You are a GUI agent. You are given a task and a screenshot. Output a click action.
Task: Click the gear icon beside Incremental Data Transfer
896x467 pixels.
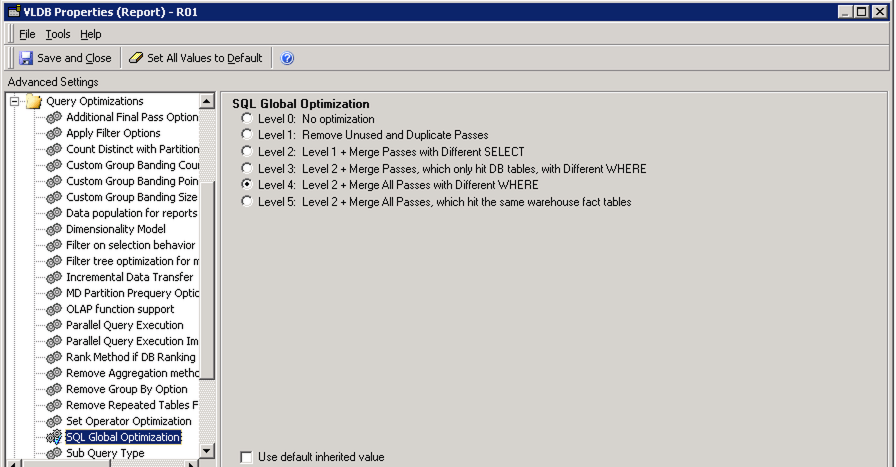[54, 277]
